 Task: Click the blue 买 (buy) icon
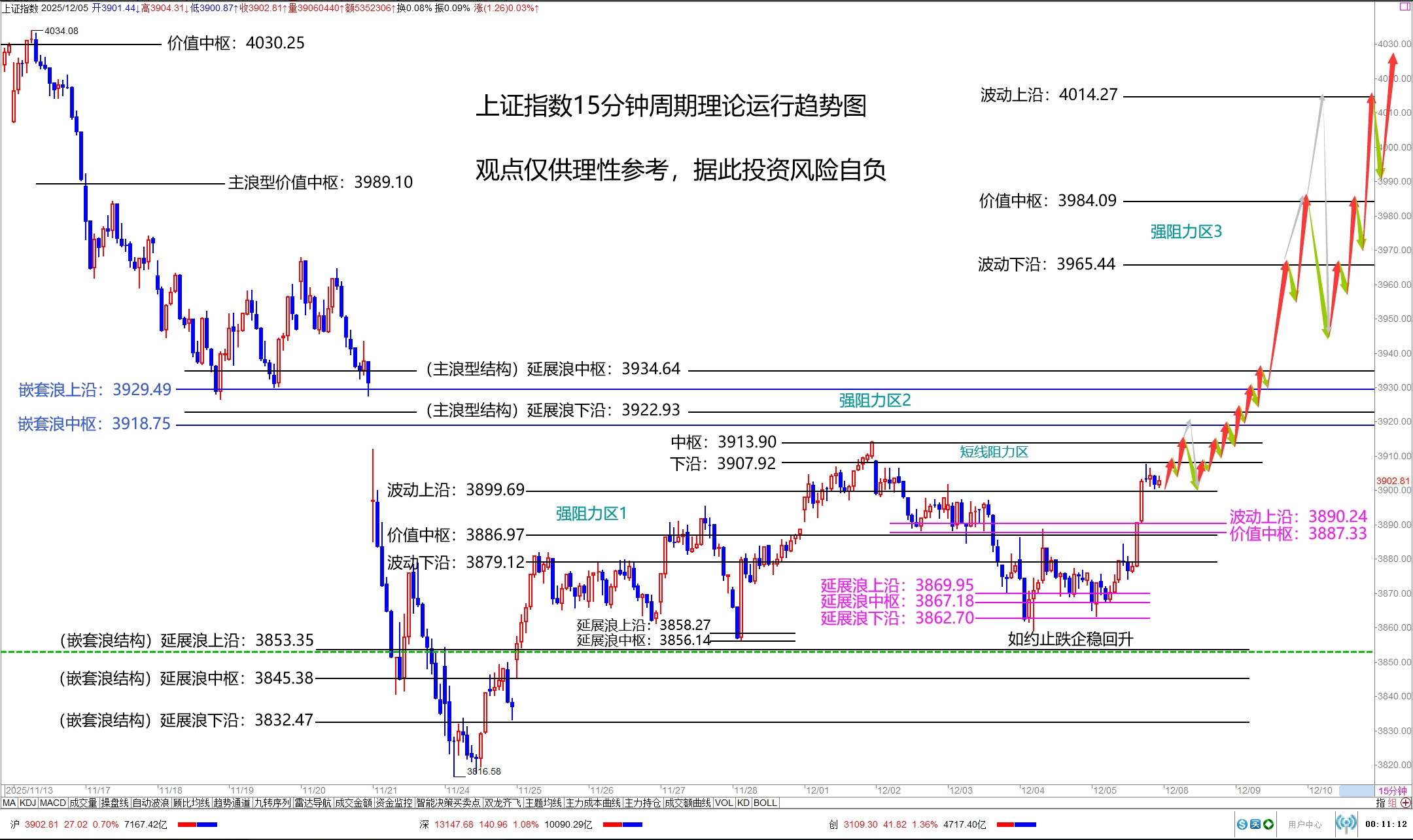click(x=1255, y=824)
